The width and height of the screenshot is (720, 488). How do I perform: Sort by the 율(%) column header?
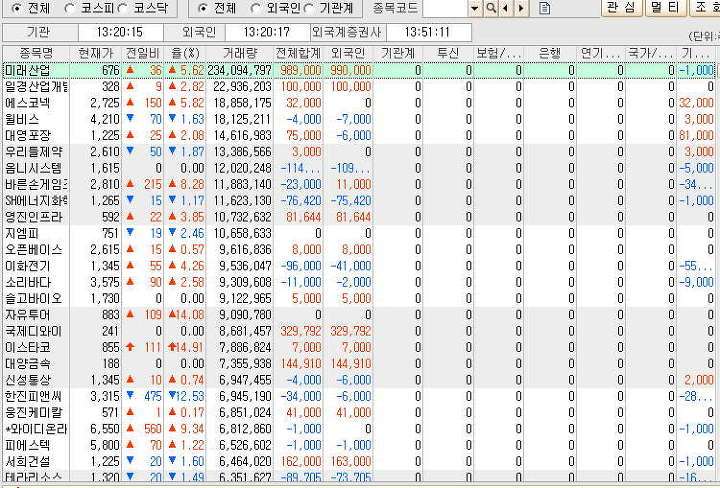tap(185, 53)
